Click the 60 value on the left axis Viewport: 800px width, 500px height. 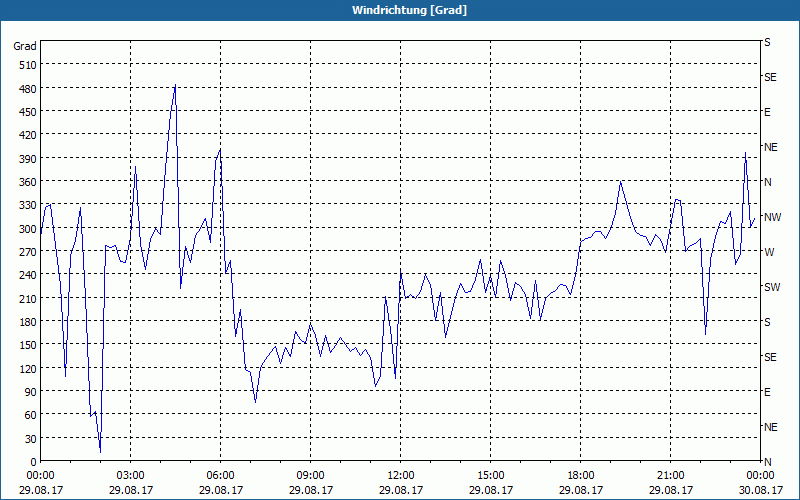click(x=31, y=415)
